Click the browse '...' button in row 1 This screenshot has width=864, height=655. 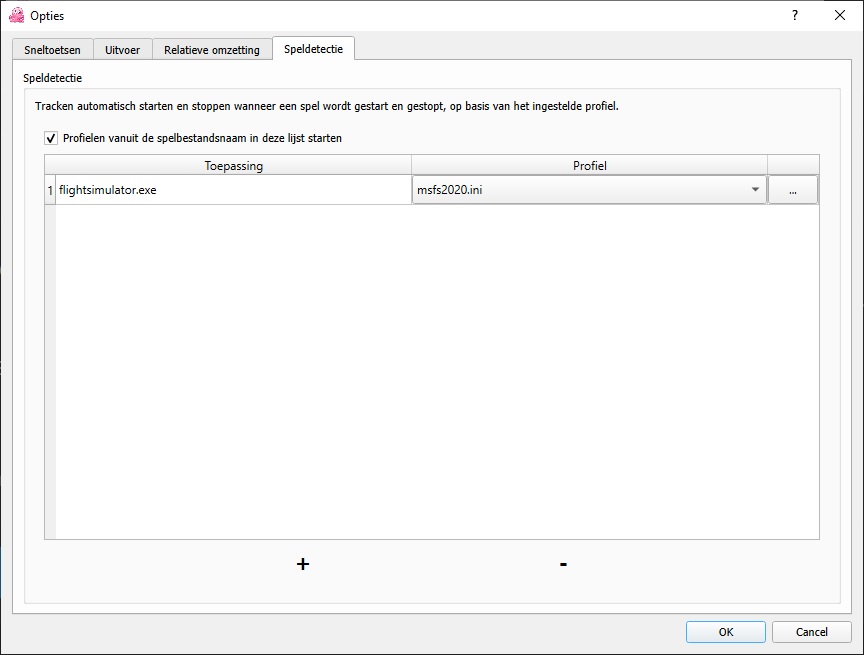click(792, 190)
